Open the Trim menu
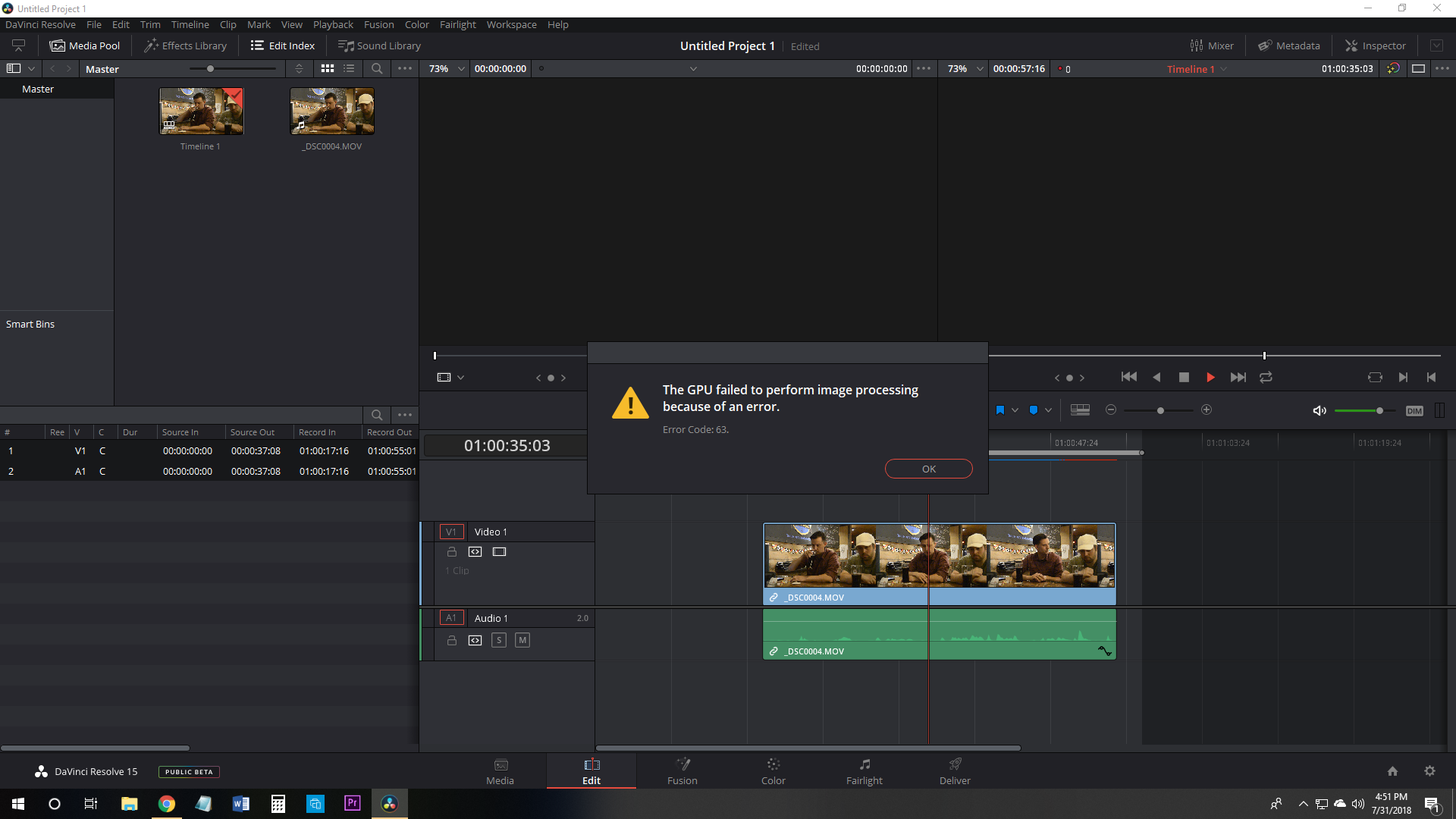Screen dimensions: 1456x819 point(150,24)
